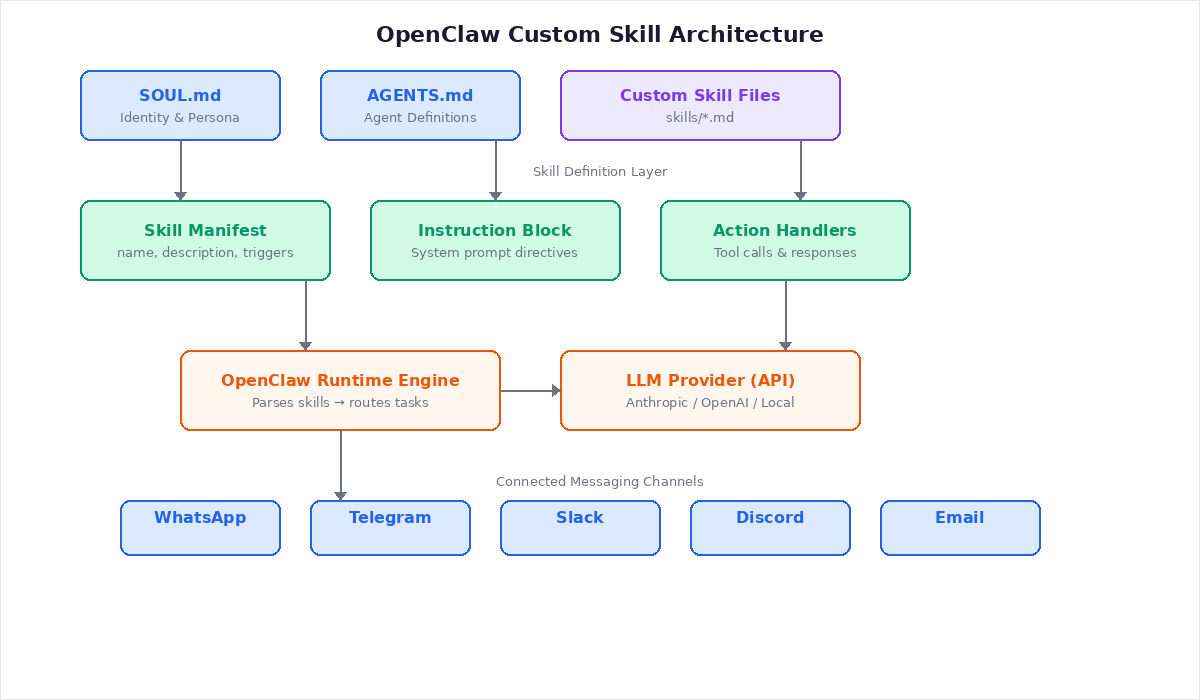Click the Slack channel box
Screen dimensions: 1200x700
point(580,528)
